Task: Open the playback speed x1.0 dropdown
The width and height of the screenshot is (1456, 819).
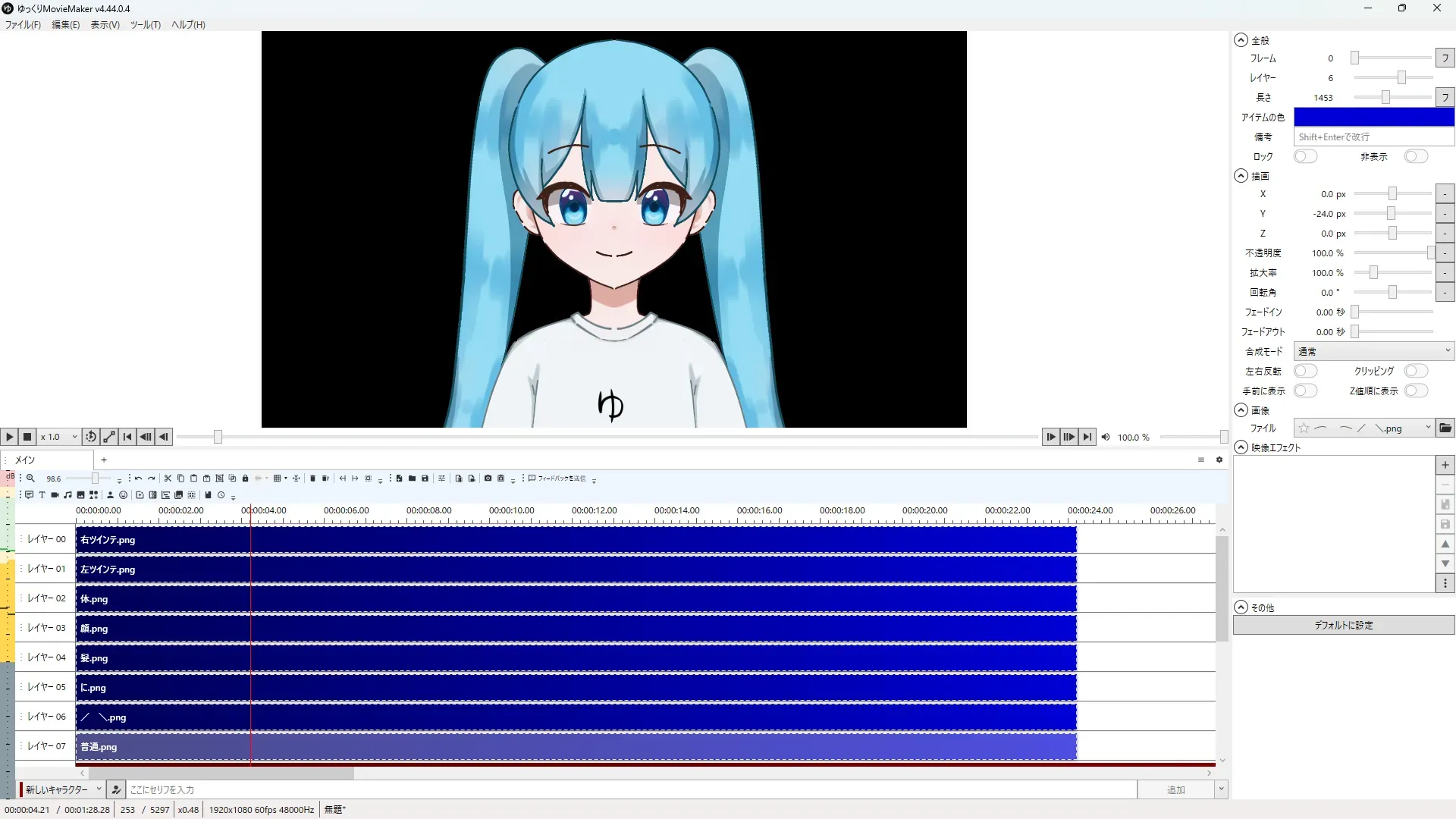Action: point(59,437)
